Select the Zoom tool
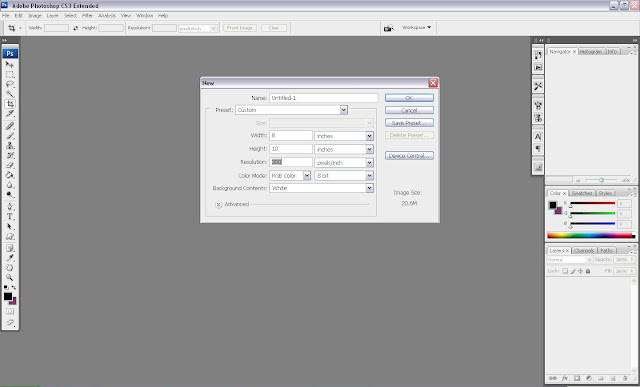 coord(10,278)
